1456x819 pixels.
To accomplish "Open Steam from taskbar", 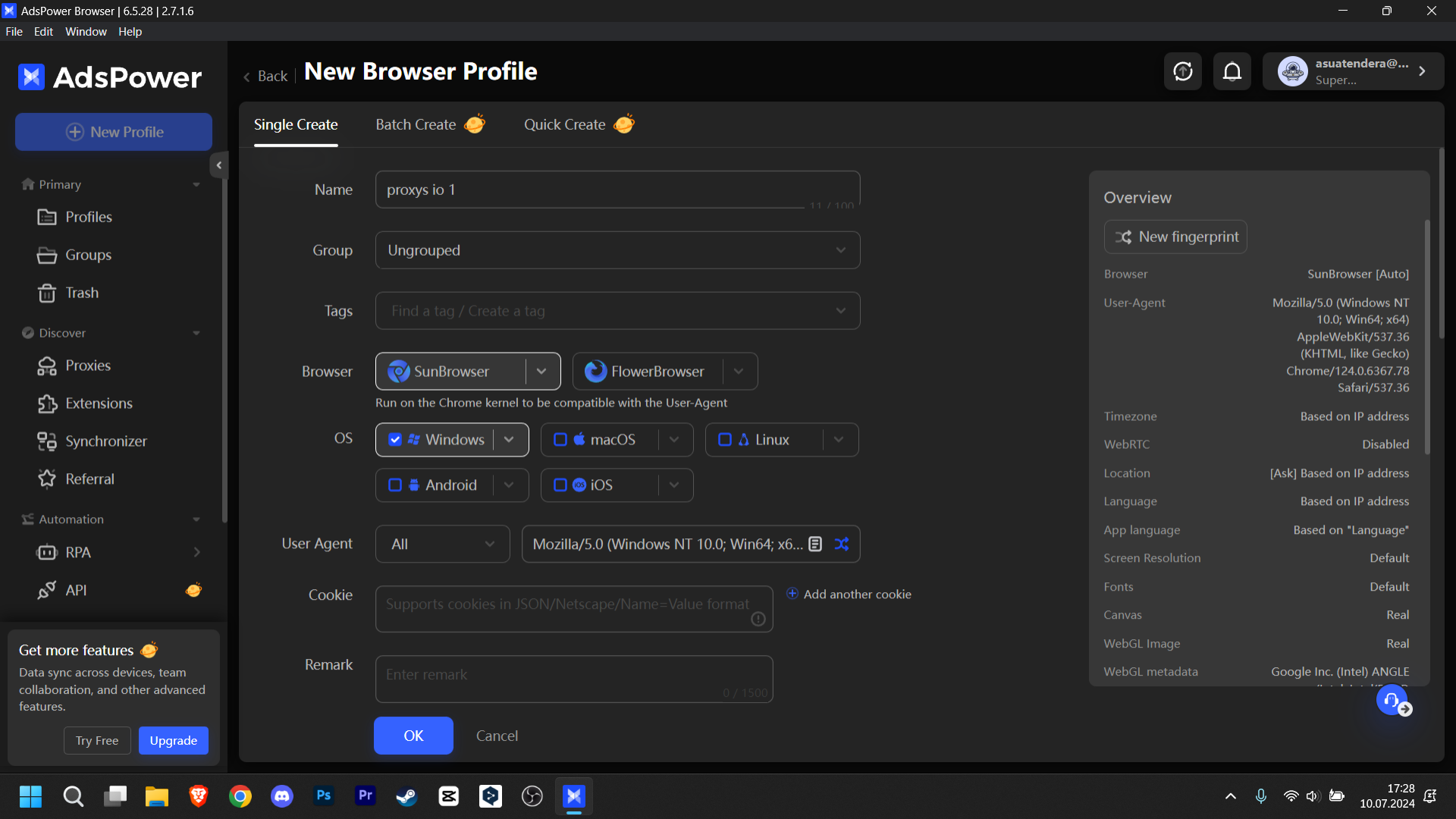I will 407,796.
